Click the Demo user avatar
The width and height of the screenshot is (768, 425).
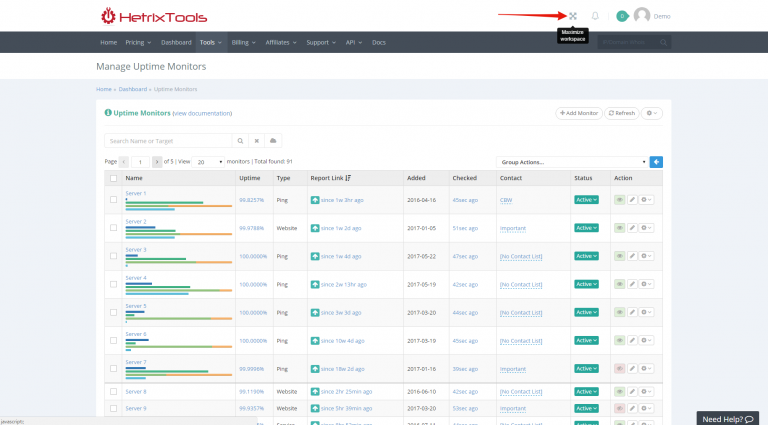point(642,16)
